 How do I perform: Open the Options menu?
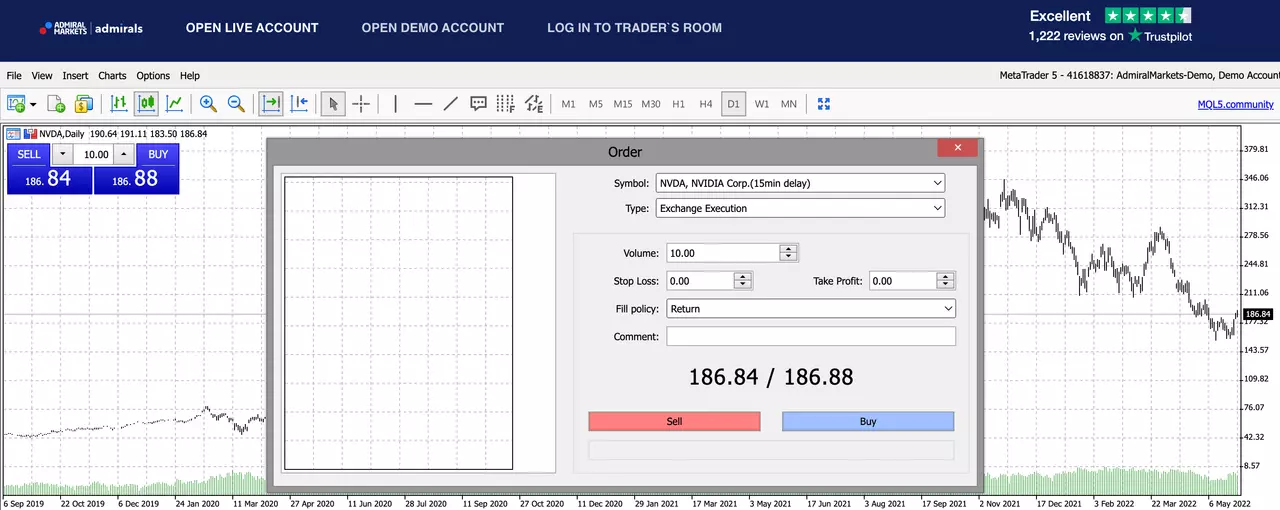[x=153, y=76]
